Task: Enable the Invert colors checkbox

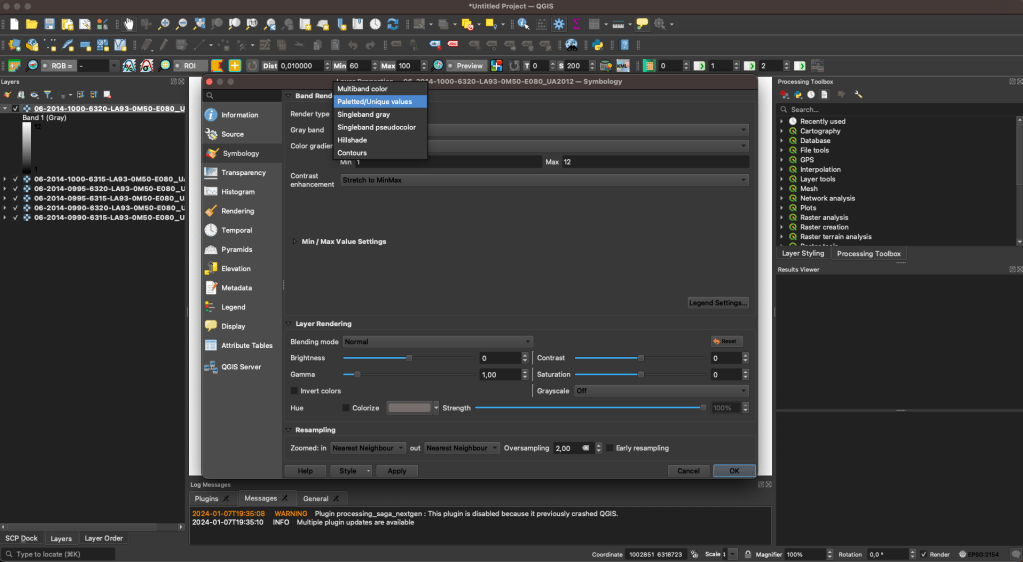Action: click(x=294, y=391)
